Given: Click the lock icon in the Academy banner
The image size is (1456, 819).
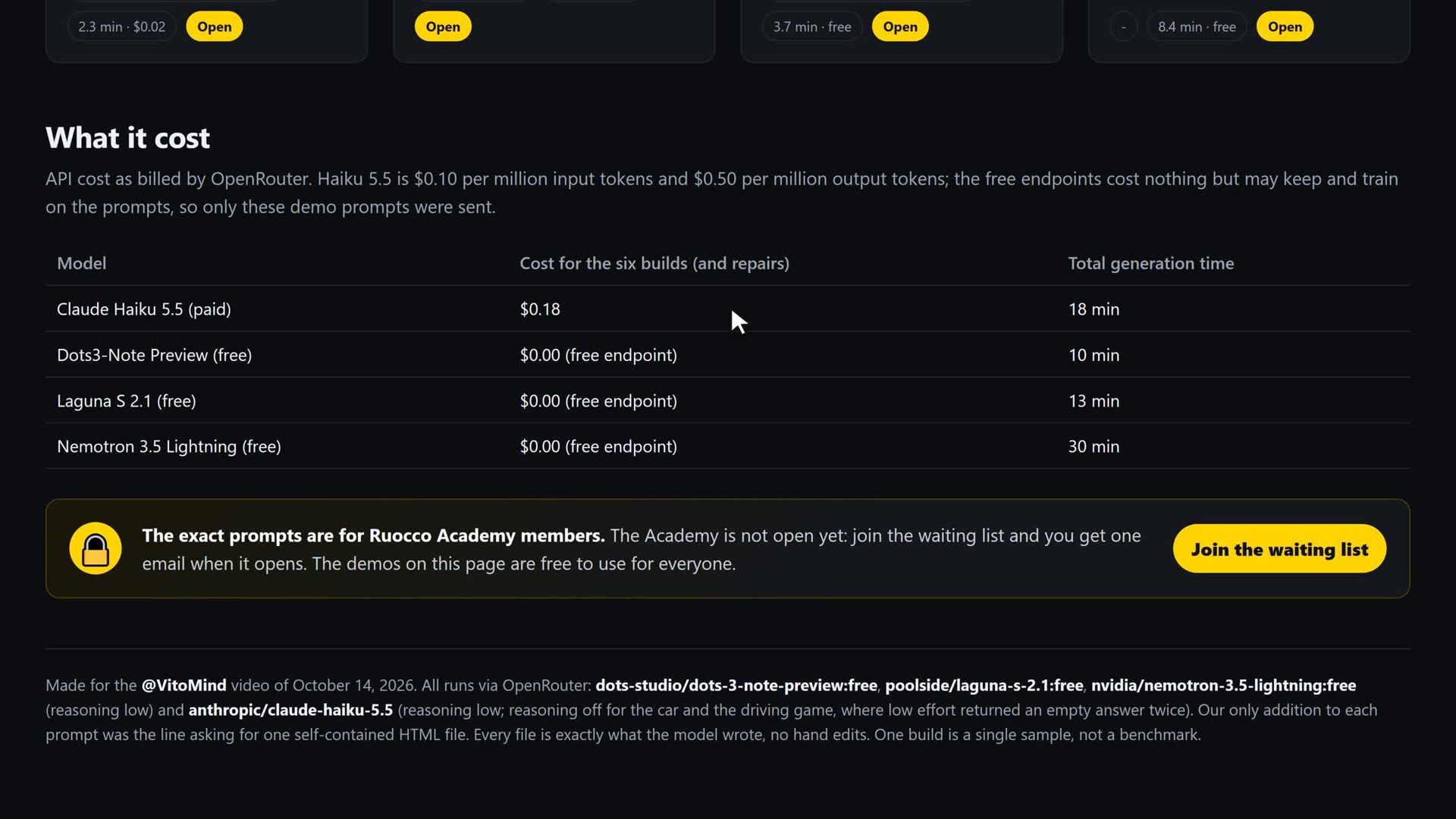Looking at the screenshot, I should click(96, 548).
